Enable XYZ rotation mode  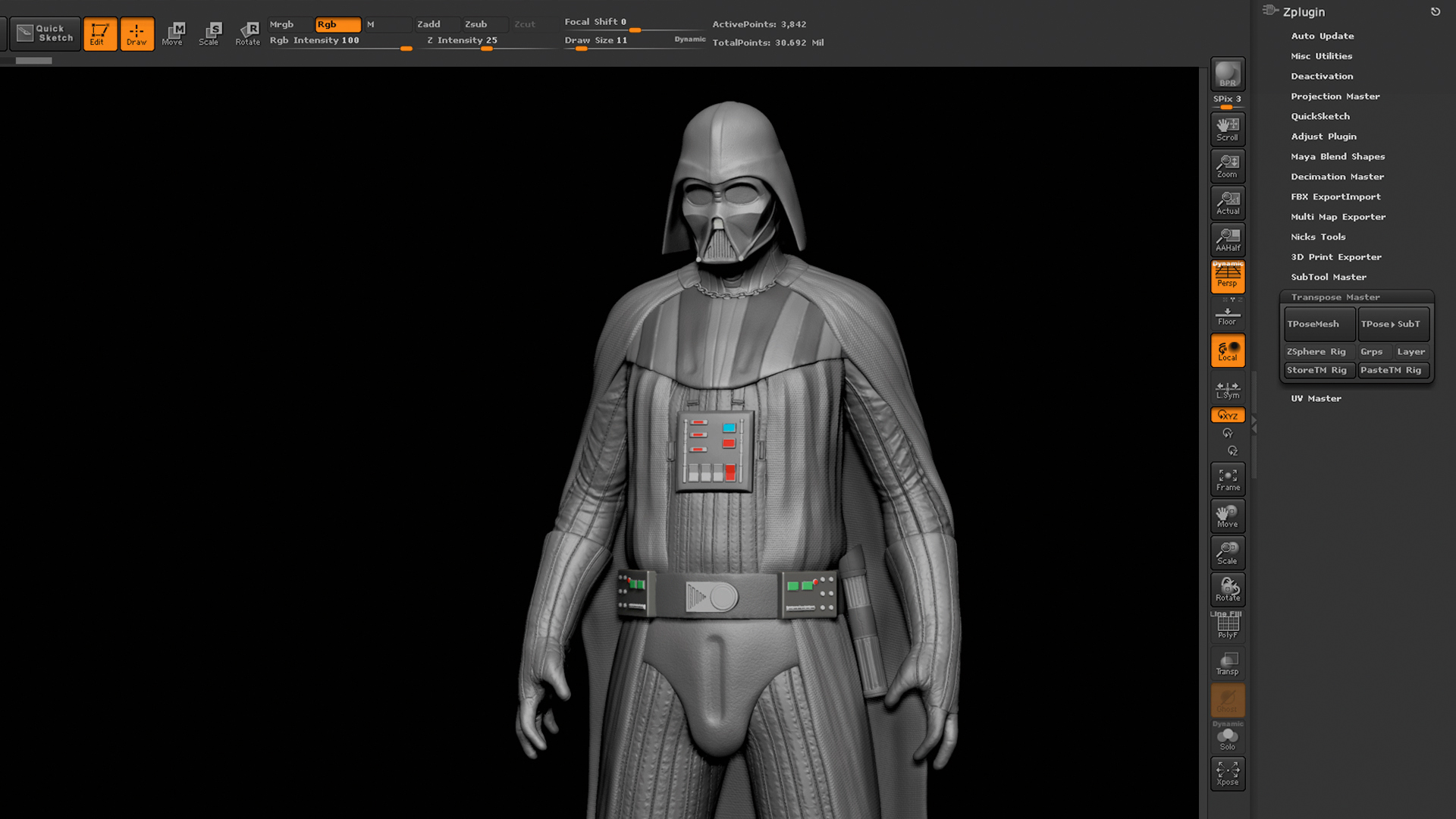click(x=1228, y=416)
